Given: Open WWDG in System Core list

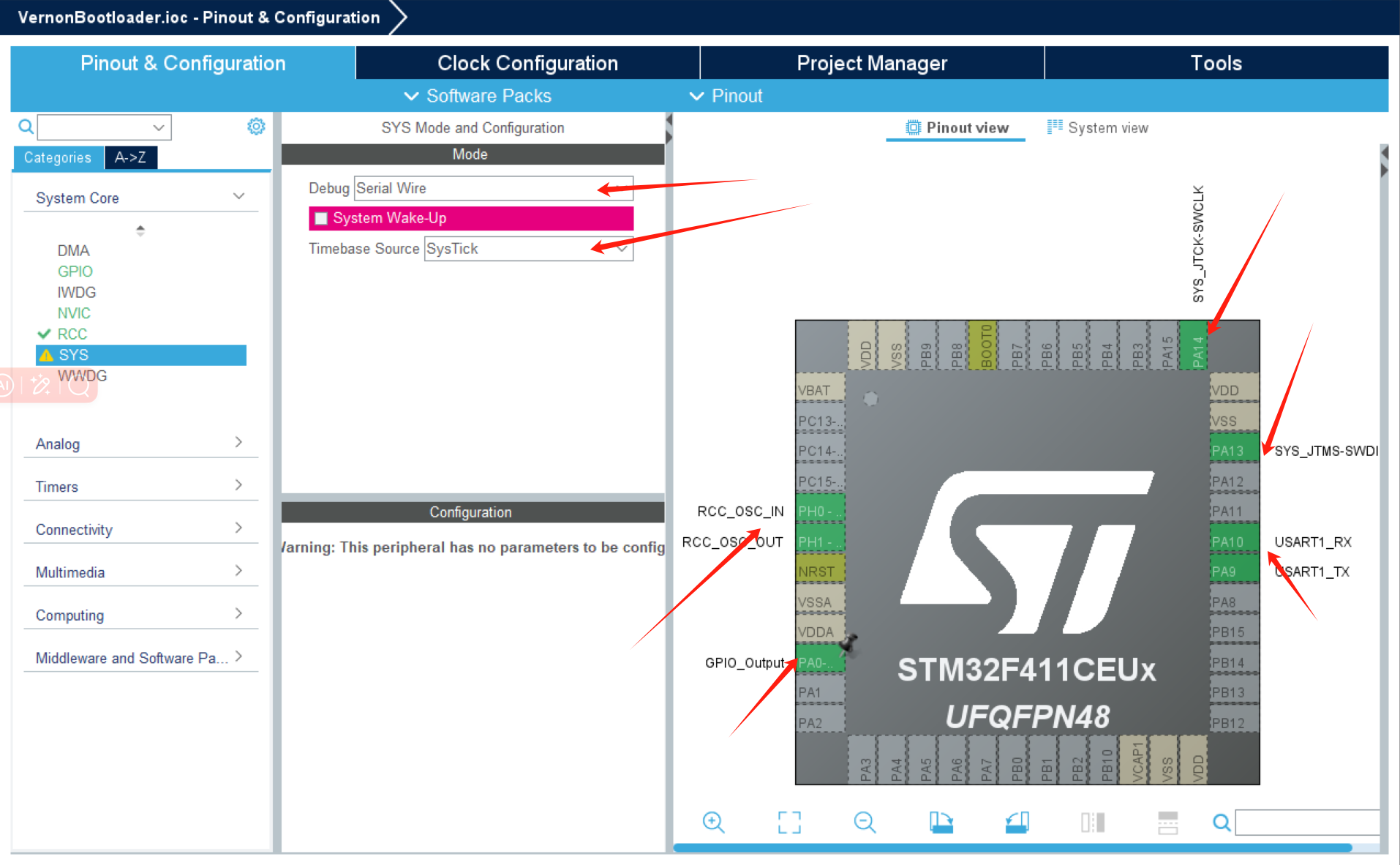Looking at the screenshot, I should (82, 375).
